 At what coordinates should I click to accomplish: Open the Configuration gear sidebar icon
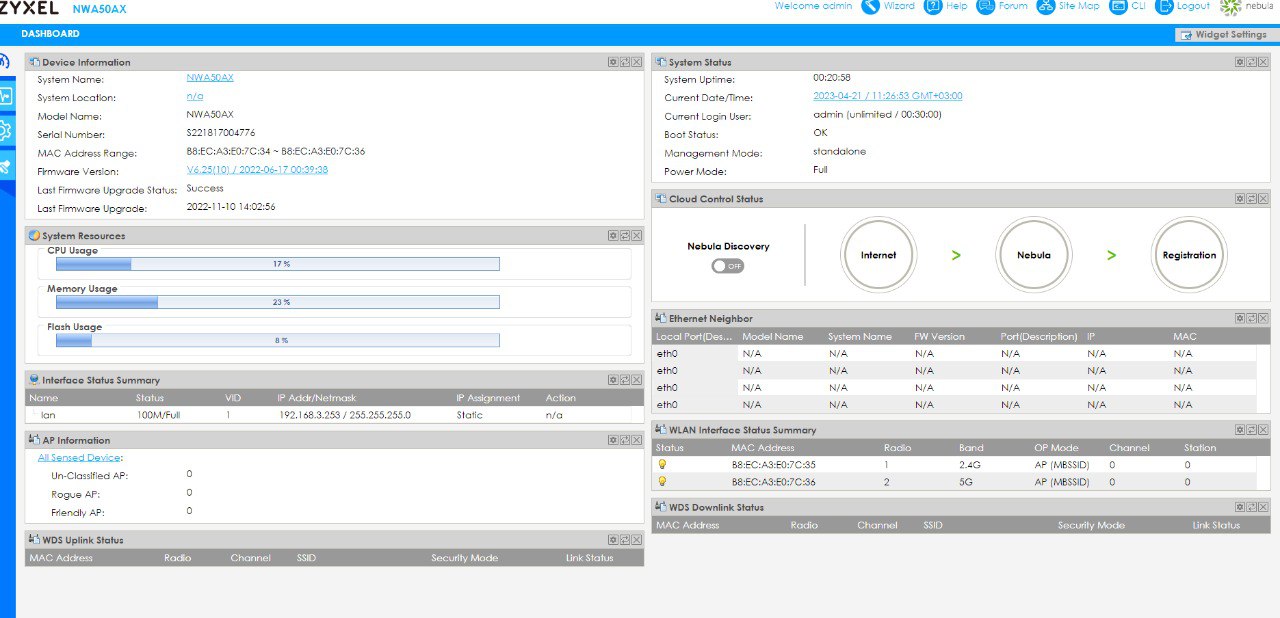6,131
